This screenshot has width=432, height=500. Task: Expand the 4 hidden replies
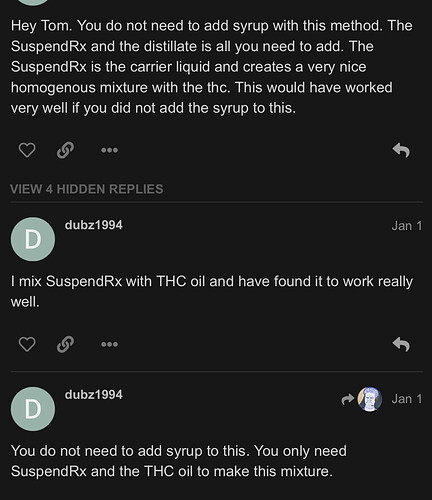[87, 189]
